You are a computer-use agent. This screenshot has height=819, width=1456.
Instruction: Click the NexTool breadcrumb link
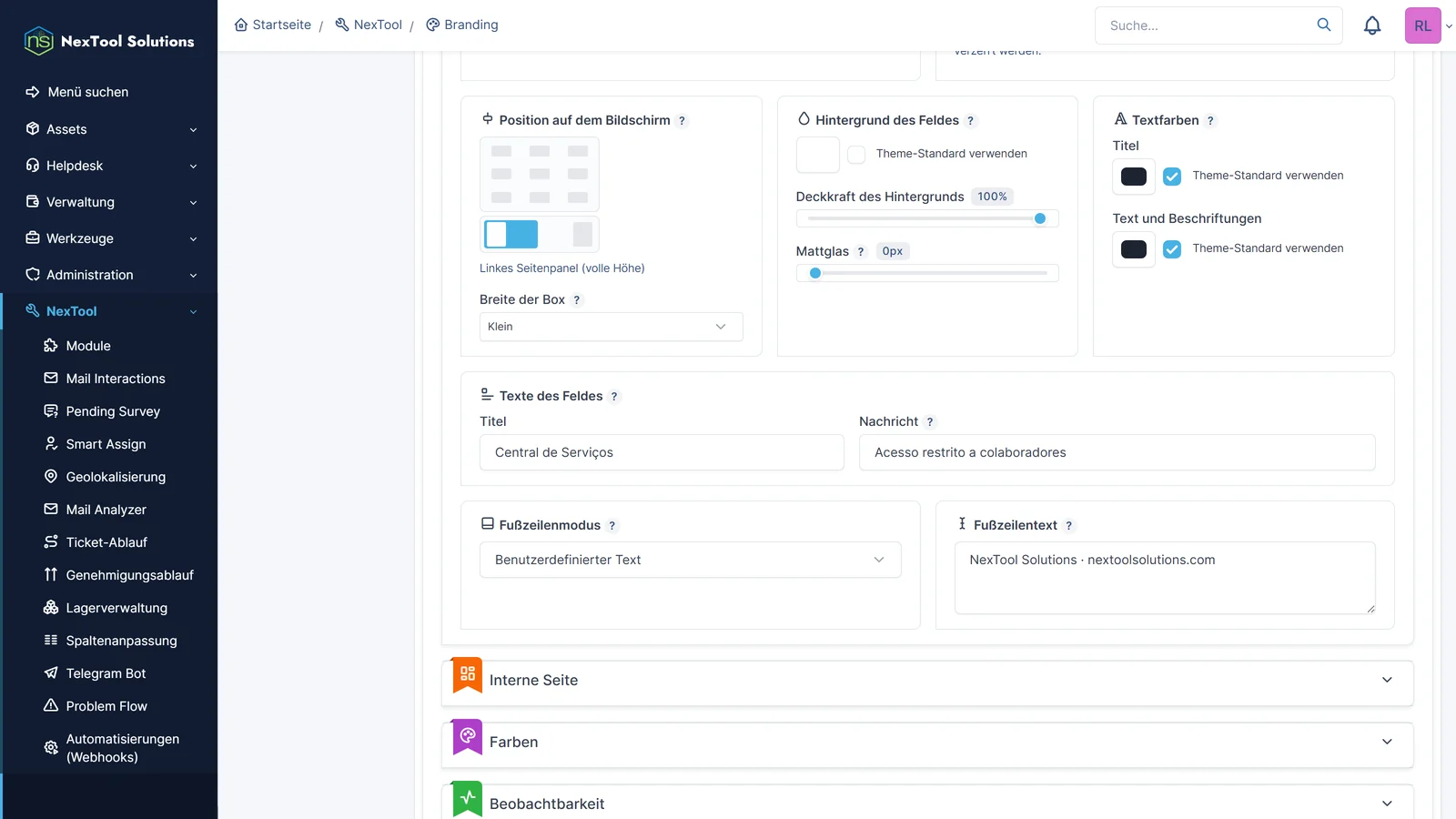coord(368,25)
